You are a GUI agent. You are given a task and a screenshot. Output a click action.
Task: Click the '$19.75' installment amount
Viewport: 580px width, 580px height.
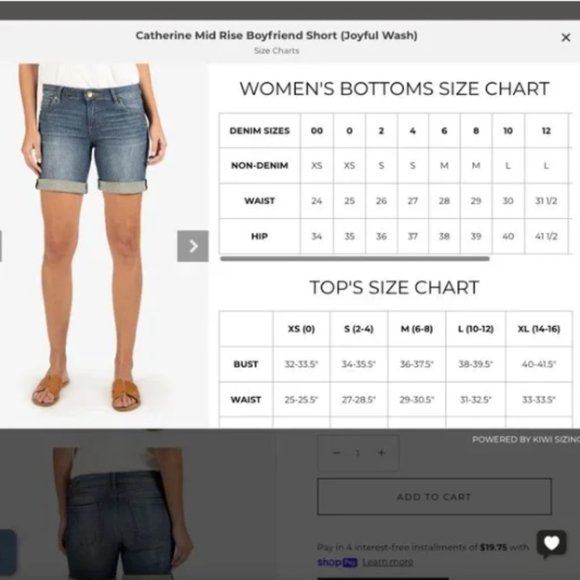[493, 547]
